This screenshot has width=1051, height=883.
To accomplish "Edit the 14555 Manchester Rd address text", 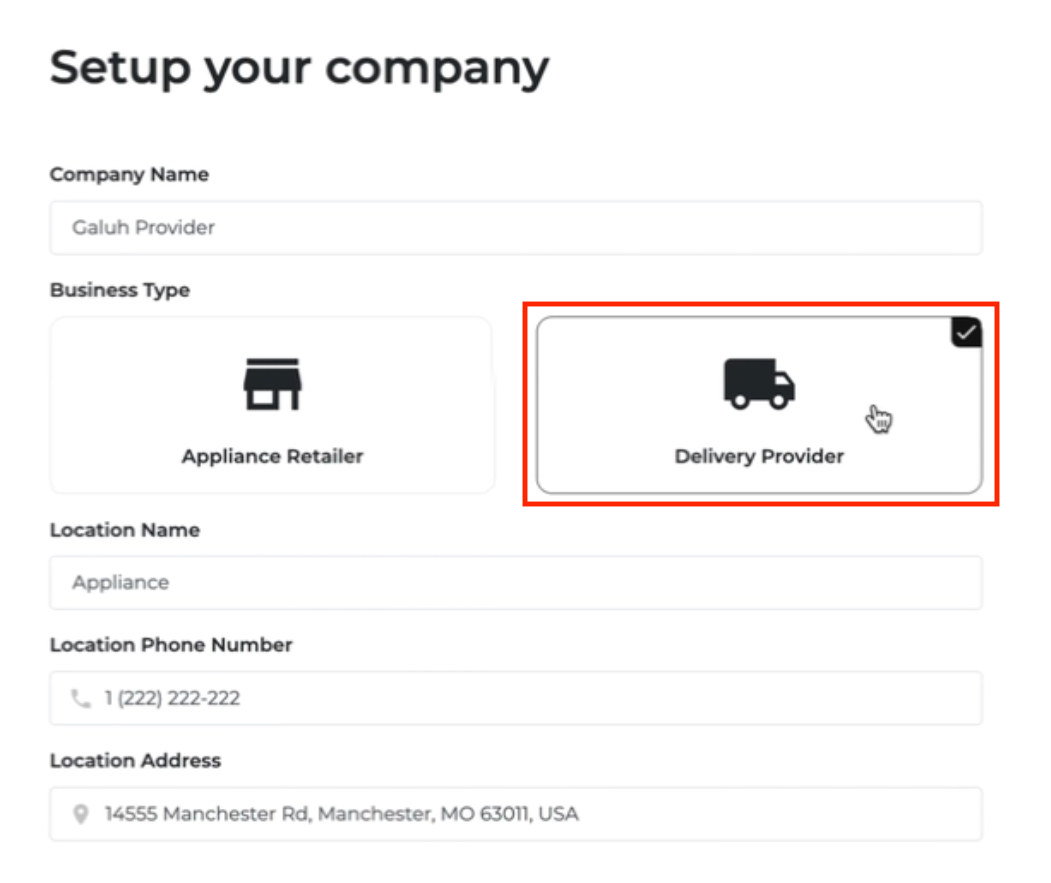I will 341,814.
